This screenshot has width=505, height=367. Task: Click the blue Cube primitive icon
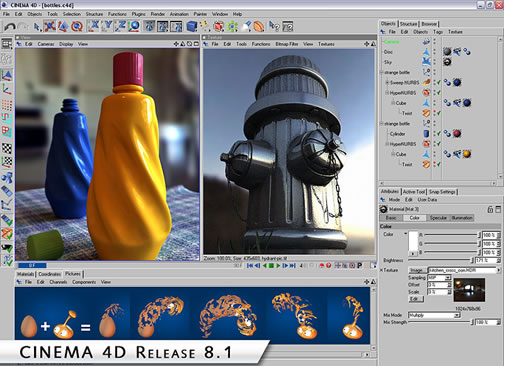click(x=192, y=26)
